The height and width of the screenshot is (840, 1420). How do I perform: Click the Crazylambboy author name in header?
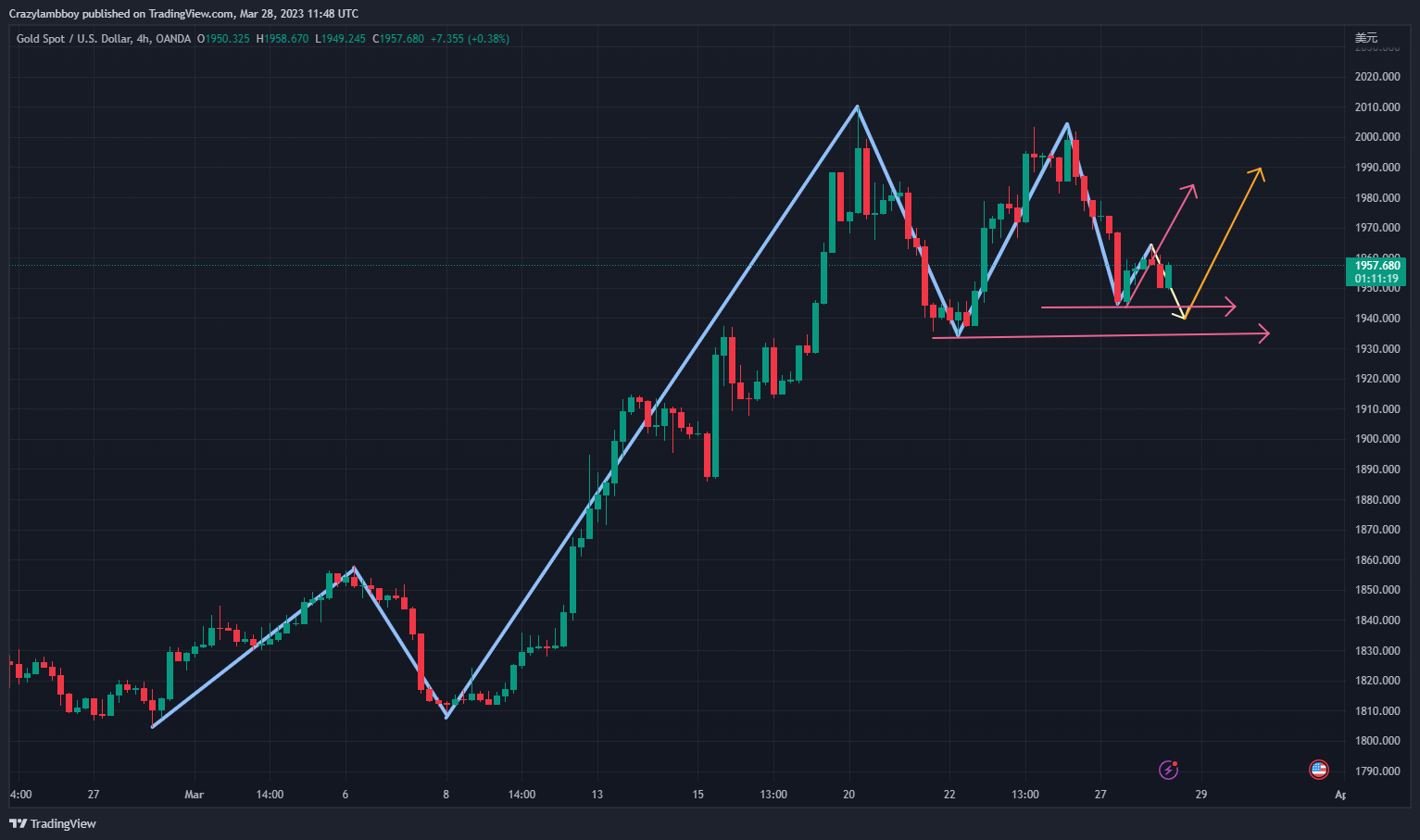[x=44, y=14]
